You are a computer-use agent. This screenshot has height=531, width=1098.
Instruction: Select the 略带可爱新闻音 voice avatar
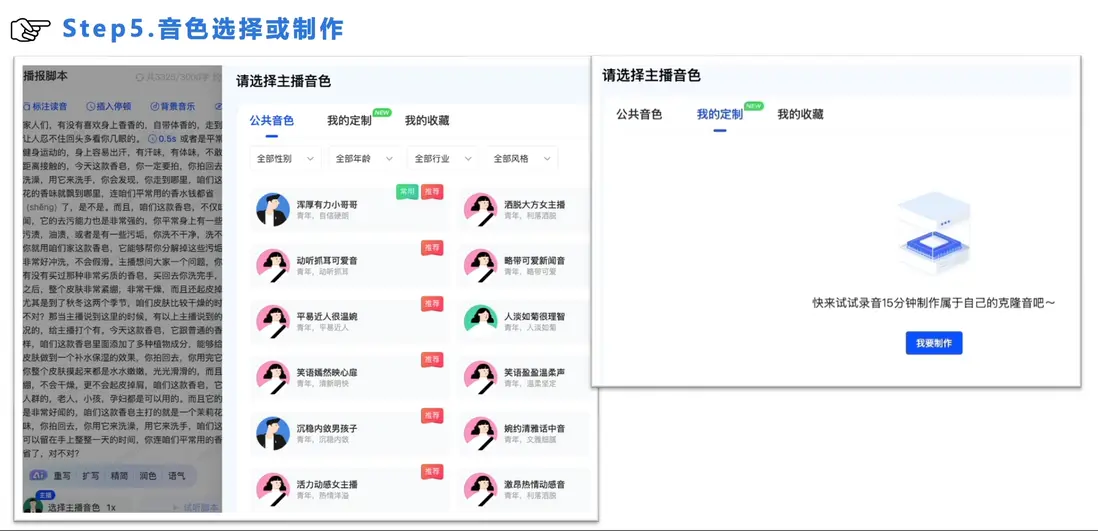point(481,266)
